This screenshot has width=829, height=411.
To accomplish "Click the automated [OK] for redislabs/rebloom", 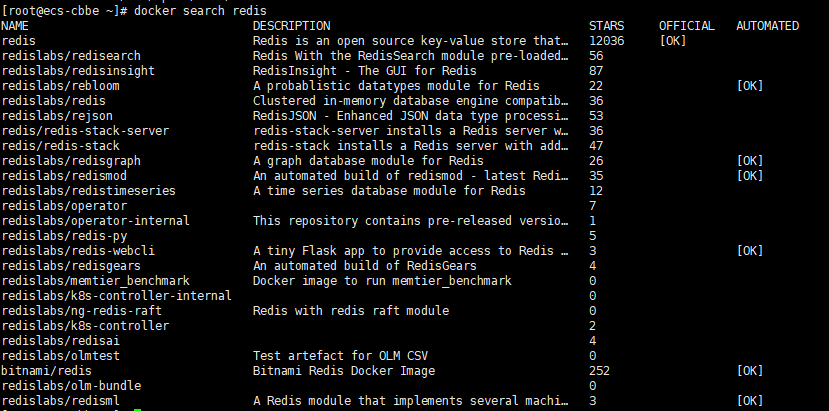I will (x=750, y=86).
